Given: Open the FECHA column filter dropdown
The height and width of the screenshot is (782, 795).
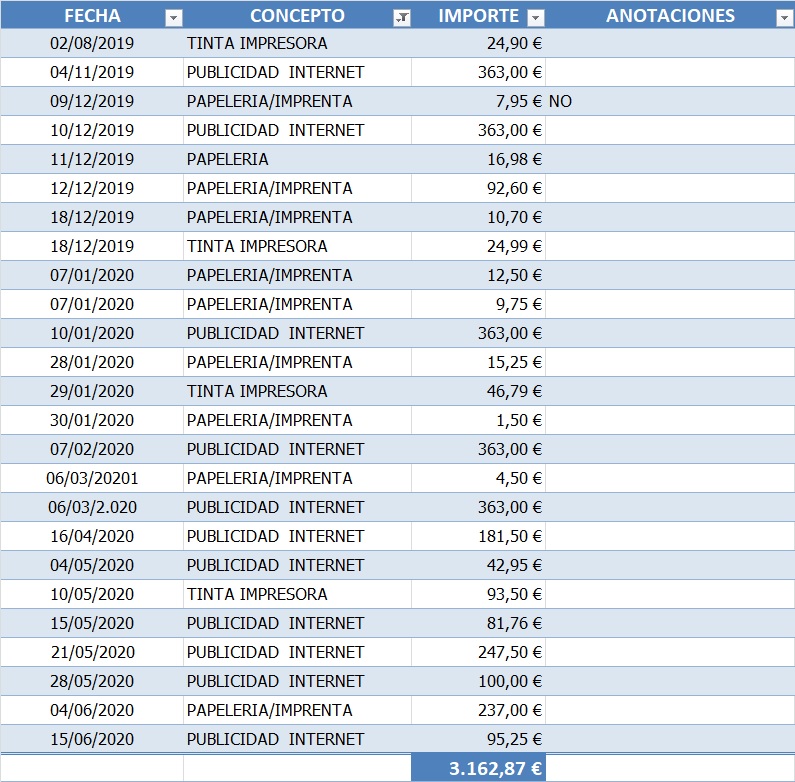Looking at the screenshot, I should pyautogui.click(x=173, y=17).
